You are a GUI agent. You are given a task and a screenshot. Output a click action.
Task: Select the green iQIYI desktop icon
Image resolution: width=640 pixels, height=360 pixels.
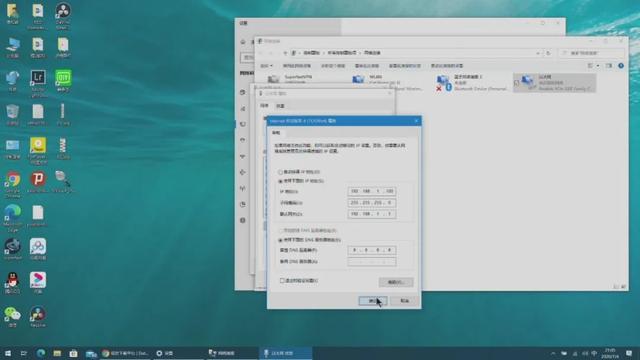(63, 80)
